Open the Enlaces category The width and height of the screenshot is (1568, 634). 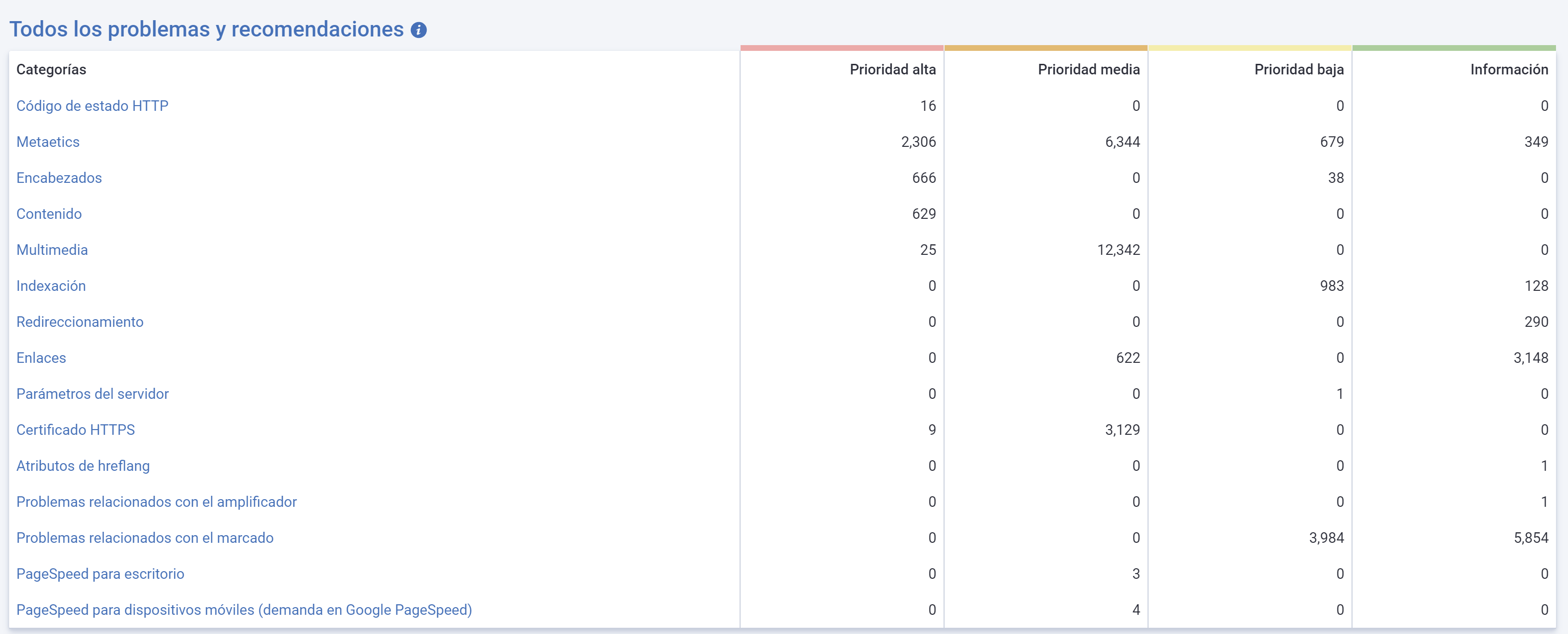(41, 358)
